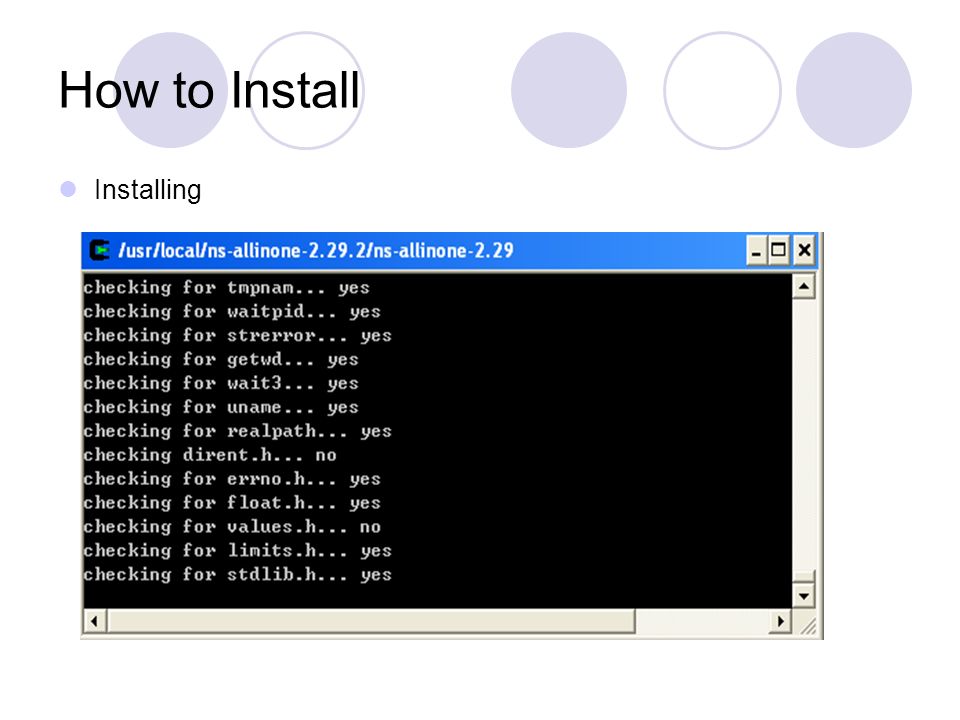The width and height of the screenshot is (960, 720).
Task: Click the line 'checking for waitpid... yes'
Action: pyautogui.click(x=232, y=312)
